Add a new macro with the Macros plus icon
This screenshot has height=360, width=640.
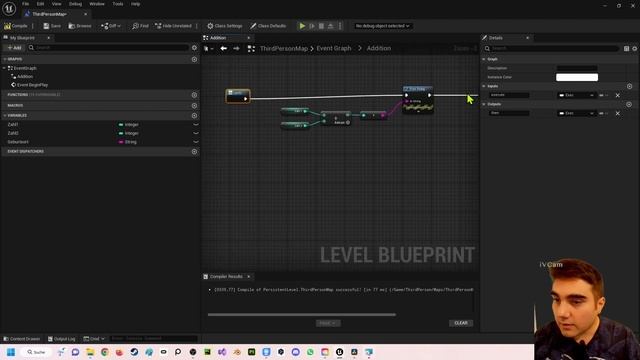point(194,105)
